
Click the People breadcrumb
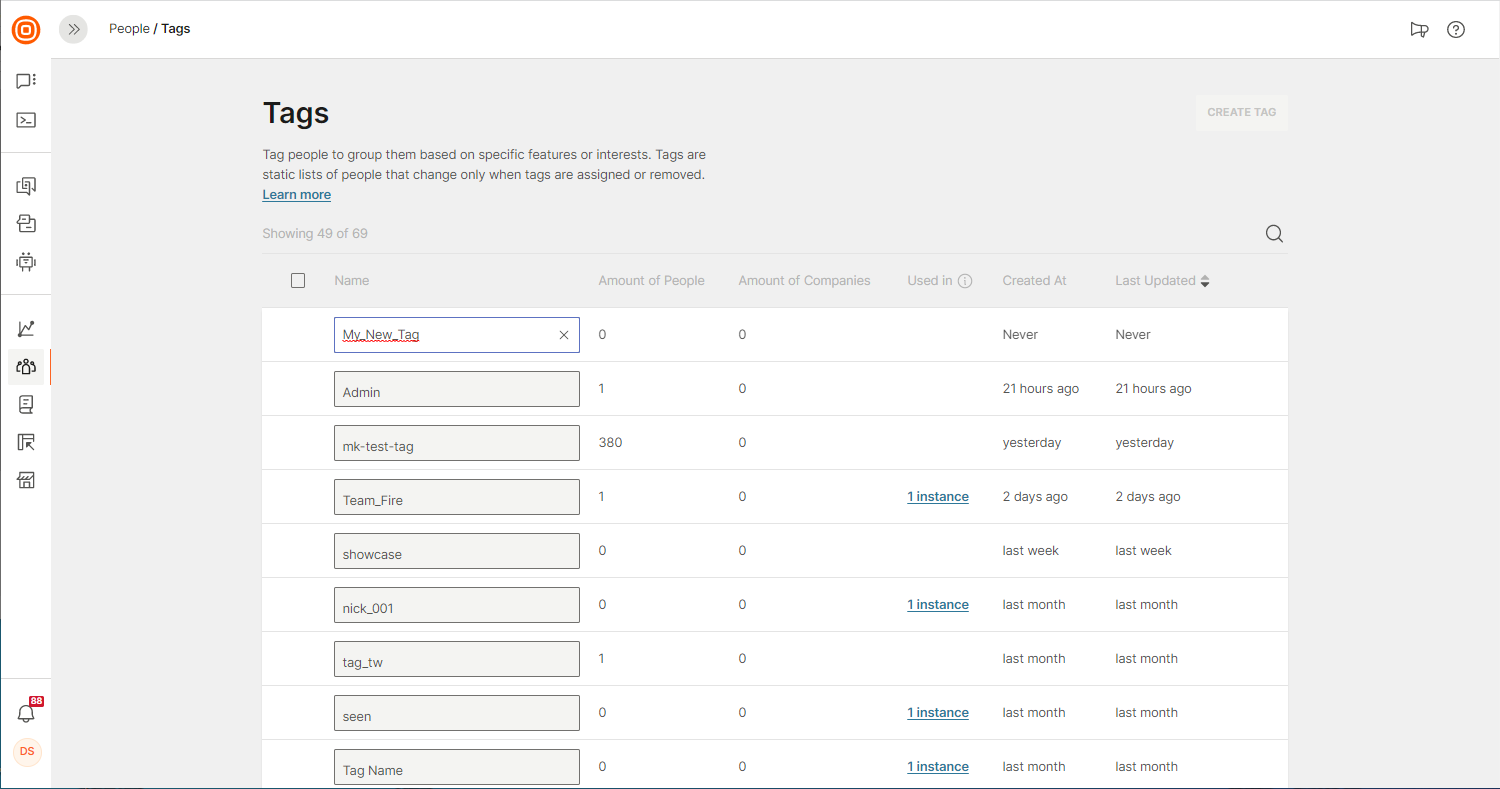pyautogui.click(x=129, y=29)
